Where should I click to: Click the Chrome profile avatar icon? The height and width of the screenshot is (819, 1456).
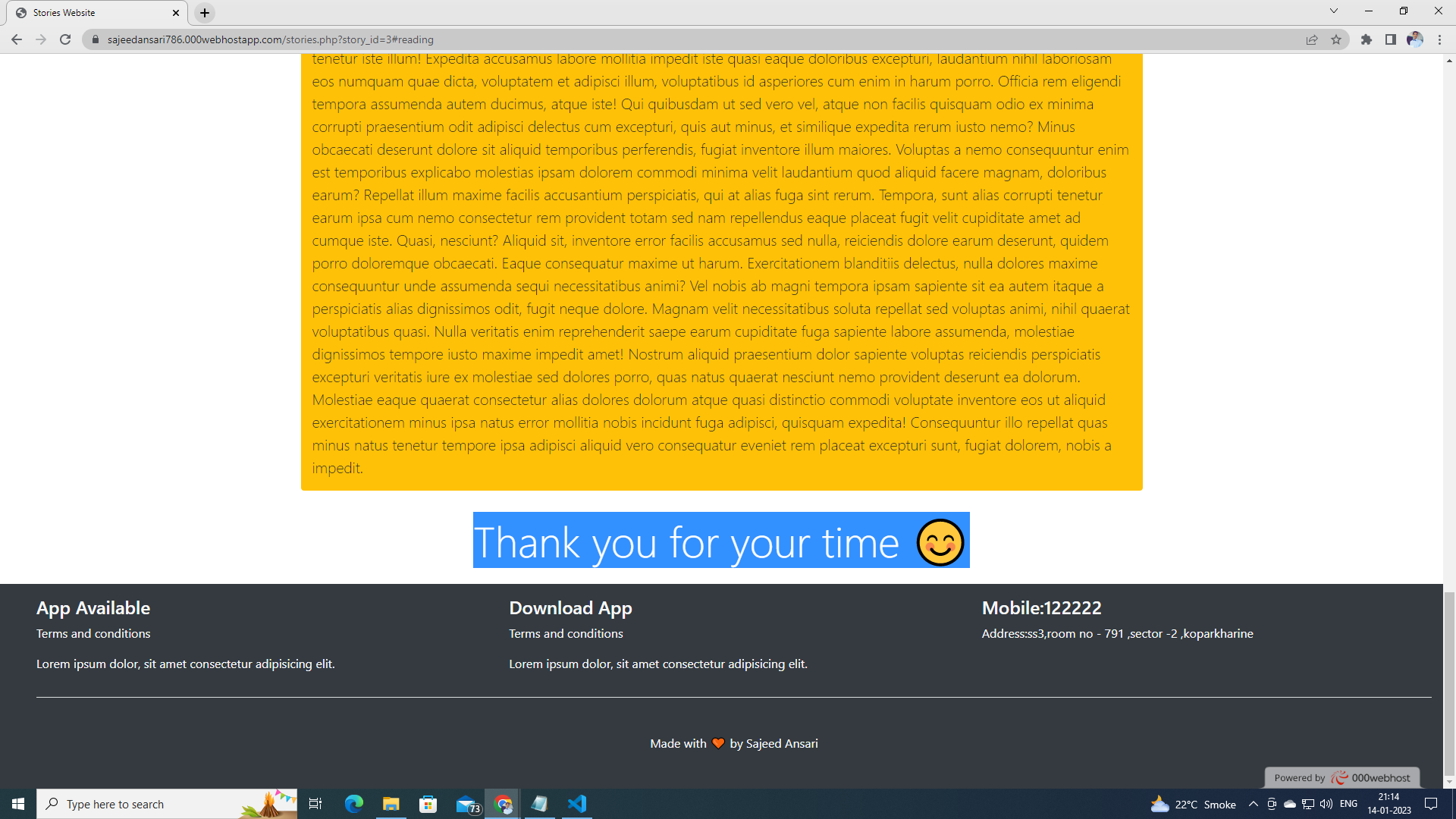click(1417, 39)
